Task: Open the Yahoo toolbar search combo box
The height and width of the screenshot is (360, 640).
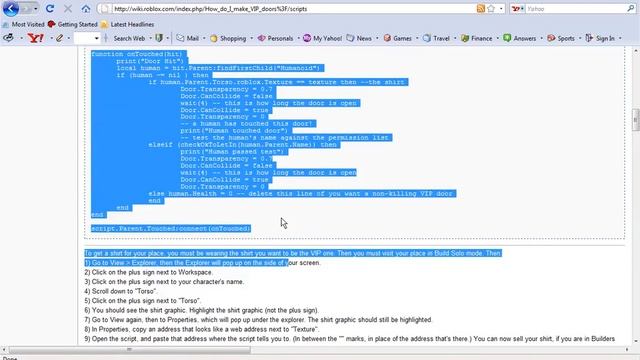Action: click(x=87, y=38)
